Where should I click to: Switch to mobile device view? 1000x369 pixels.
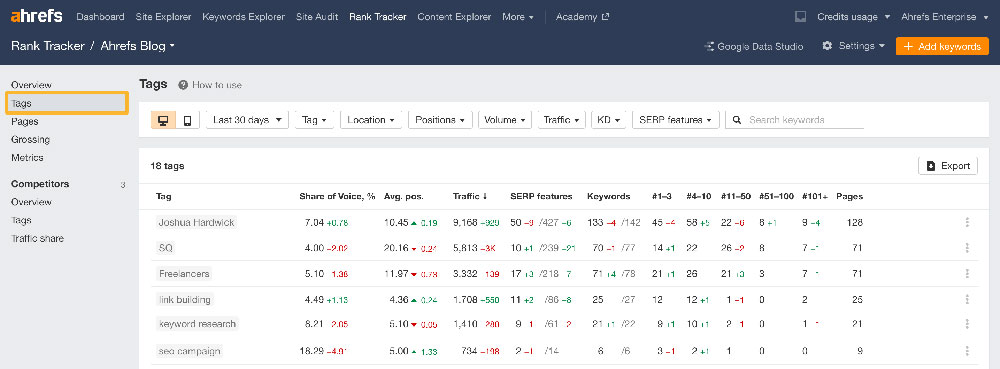coord(188,120)
